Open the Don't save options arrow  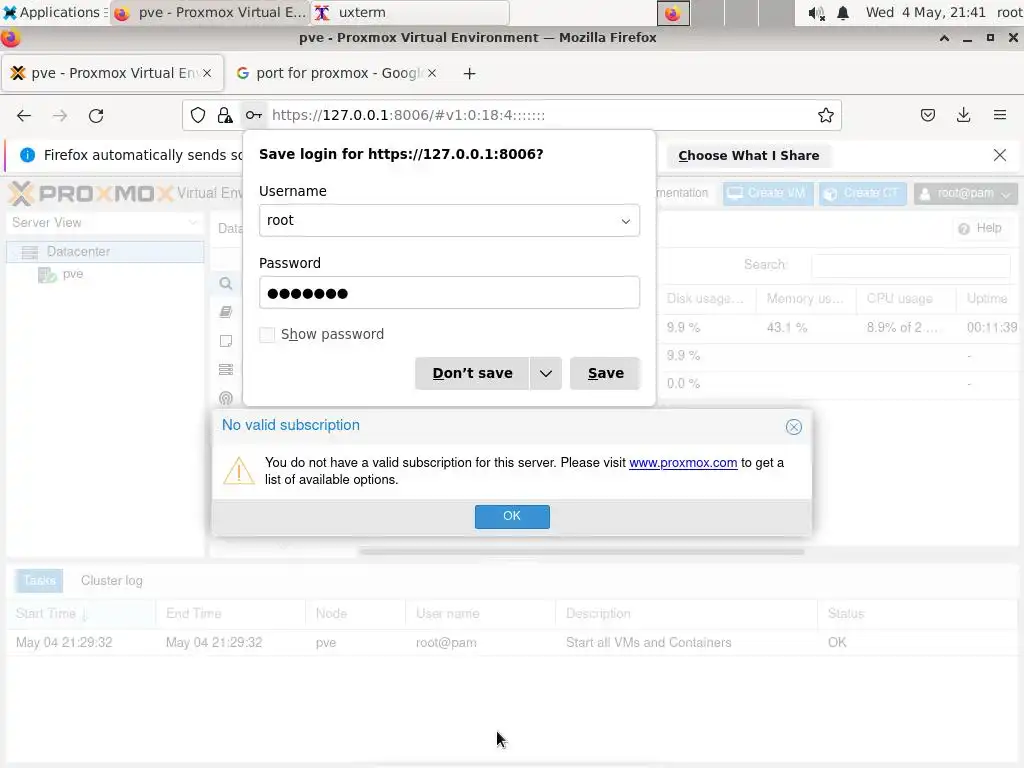point(546,374)
